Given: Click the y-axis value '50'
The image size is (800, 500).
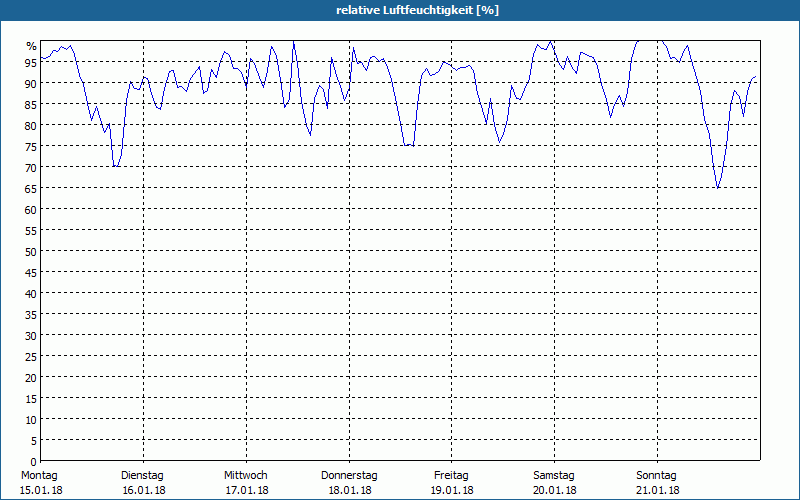Looking at the screenshot, I should 31,252.
